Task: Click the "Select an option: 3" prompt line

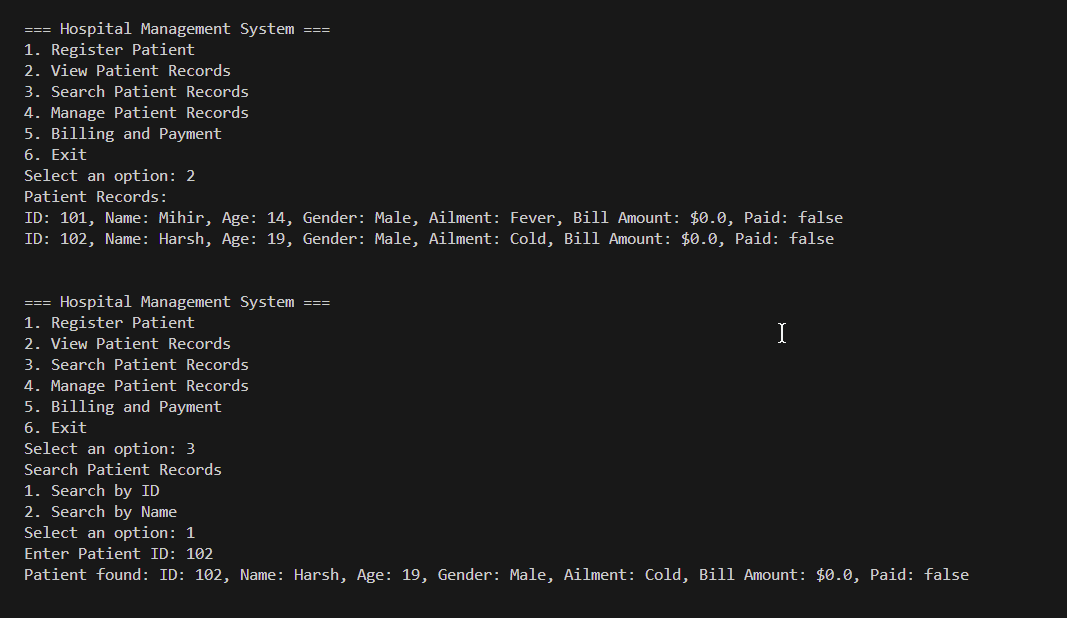Action: click(x=110, y=449)
